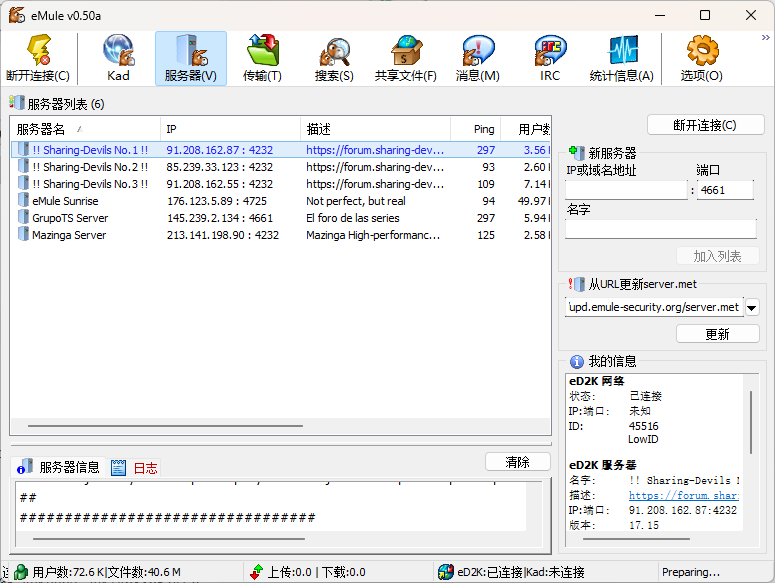Click the IP or domain address field
This screenshot has width=775, height=583.
coord(626,190)
